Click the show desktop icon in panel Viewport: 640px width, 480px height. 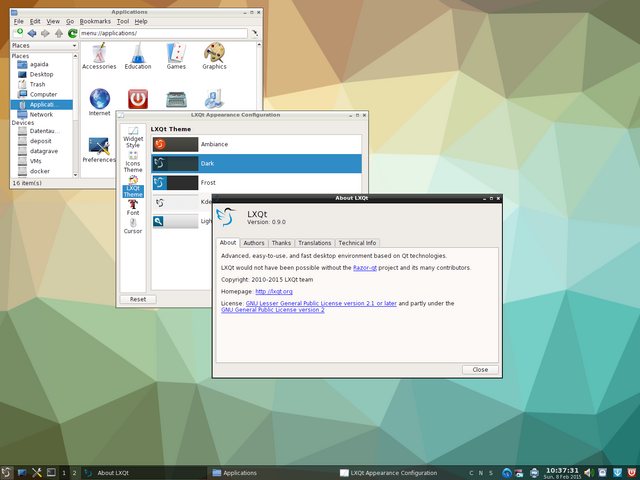pos(22,473)
